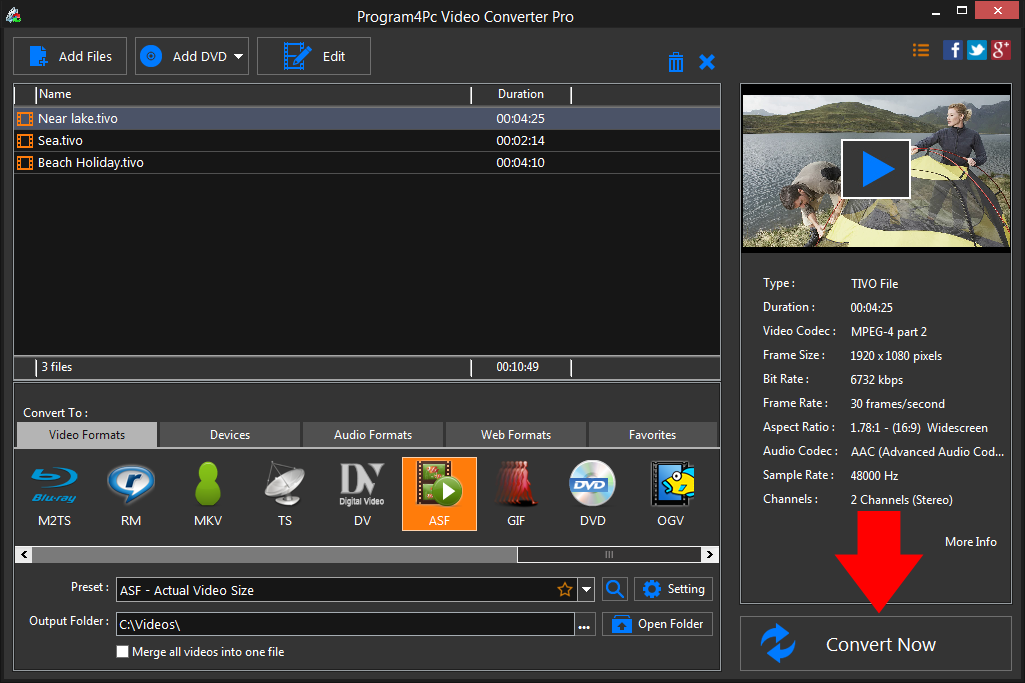The width and height of the screenshot is (1025, 683).
Task: Click the 3 files count text
Action: click(x=57, y=367)
